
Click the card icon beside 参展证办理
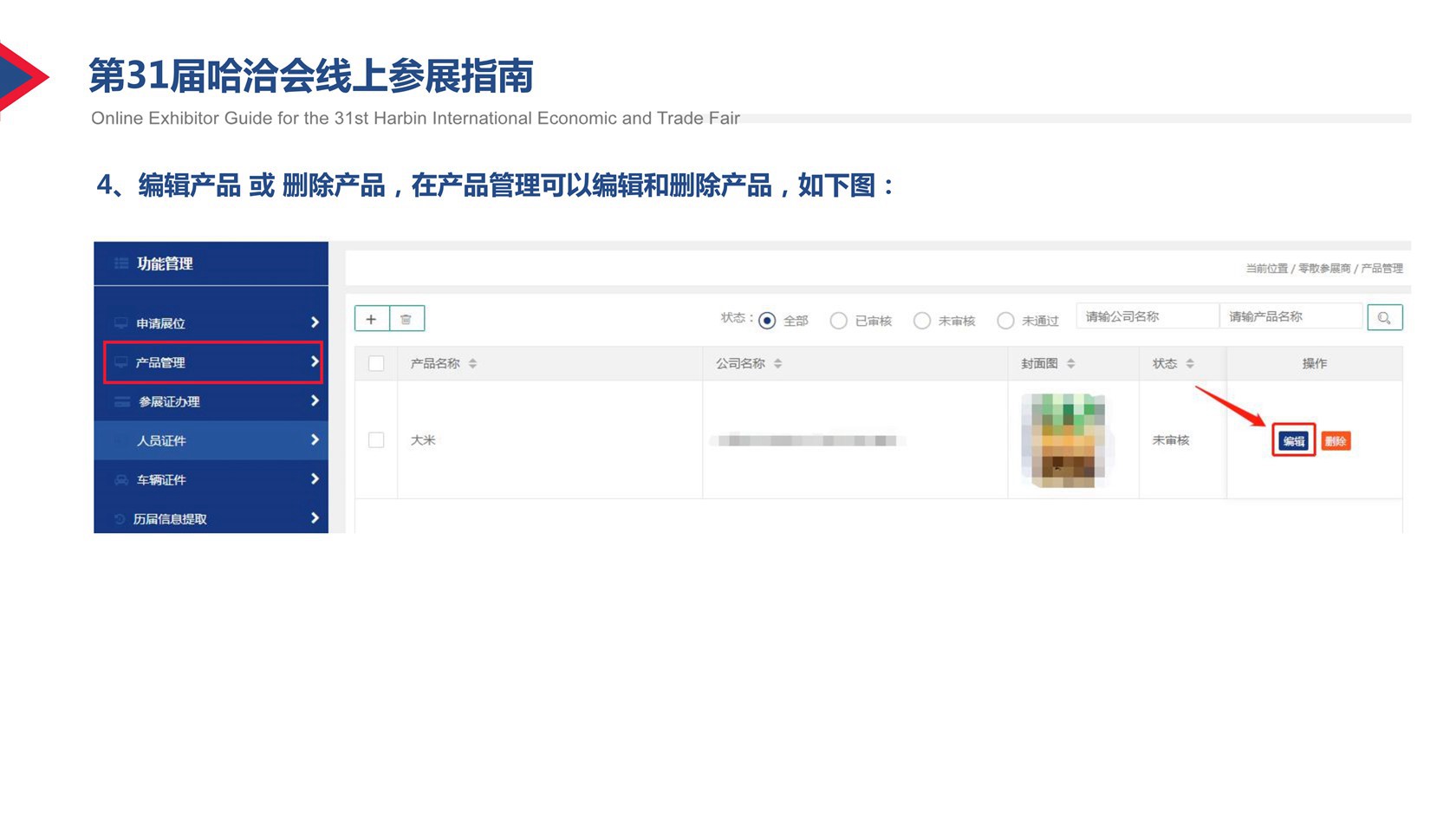pos(122,401)
